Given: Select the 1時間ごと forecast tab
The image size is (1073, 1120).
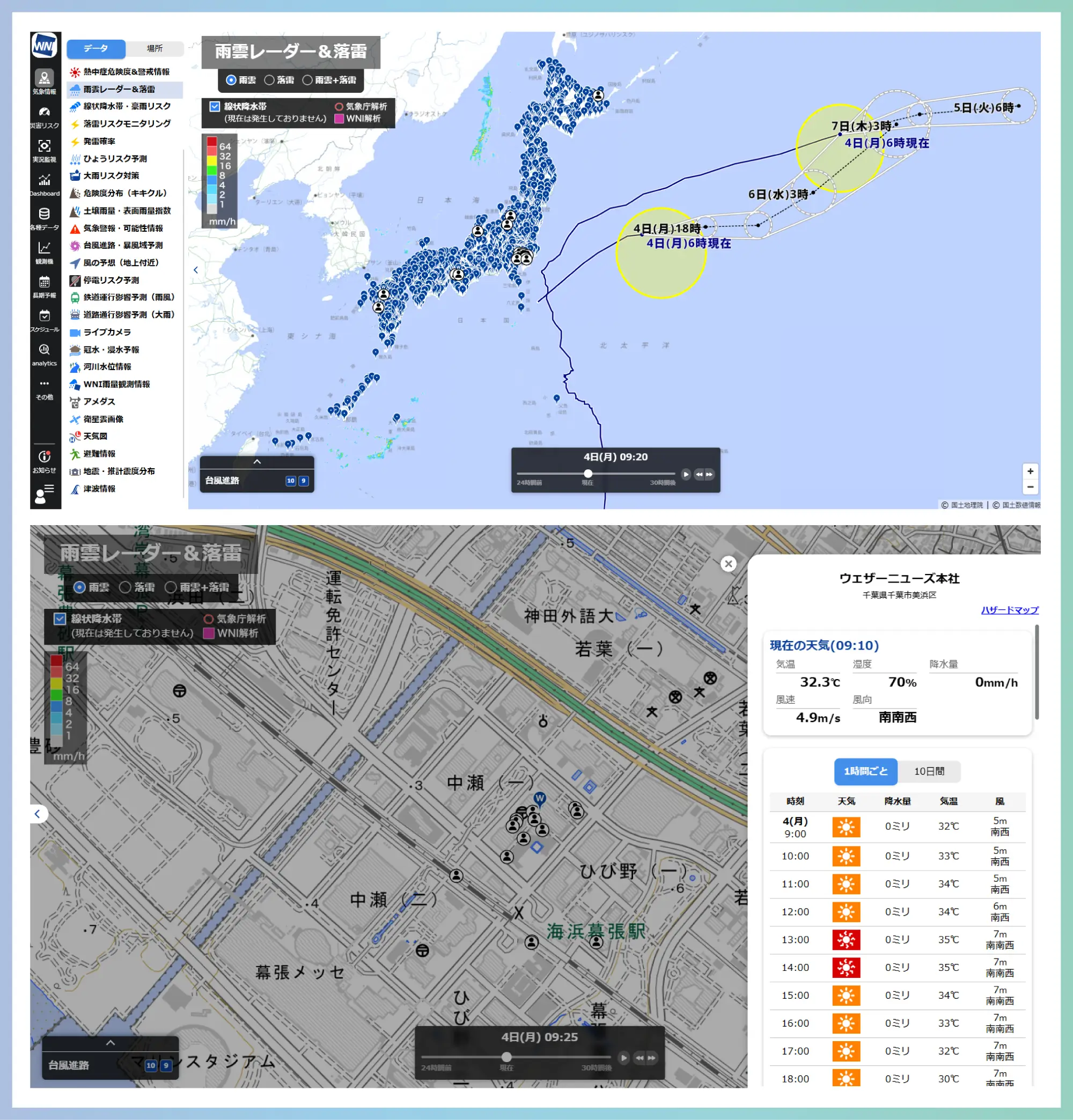Looking at the screenshot, I should [x=865, y=771].
